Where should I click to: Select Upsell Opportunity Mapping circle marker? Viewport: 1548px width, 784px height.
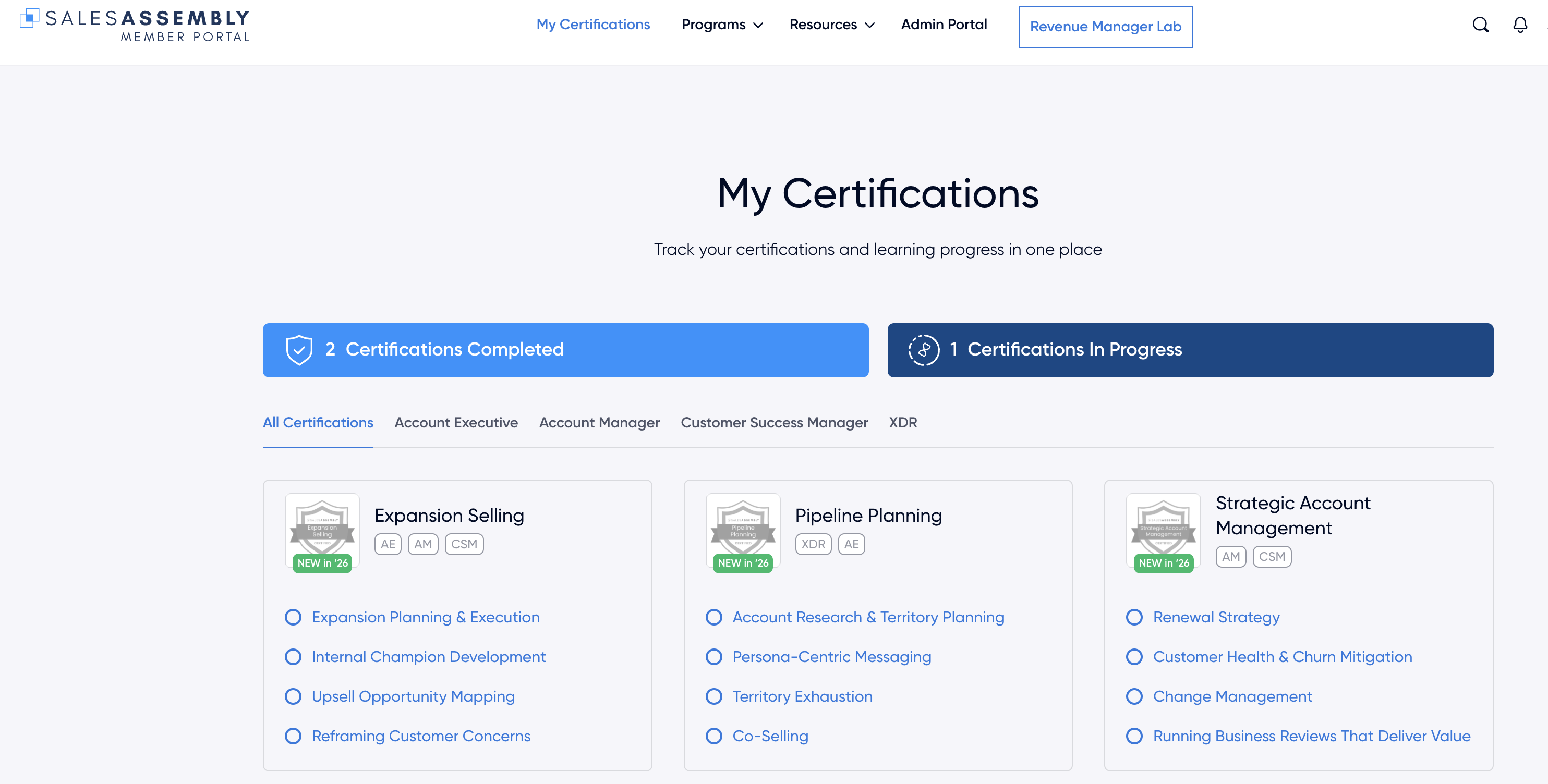(x=293, y=696)
